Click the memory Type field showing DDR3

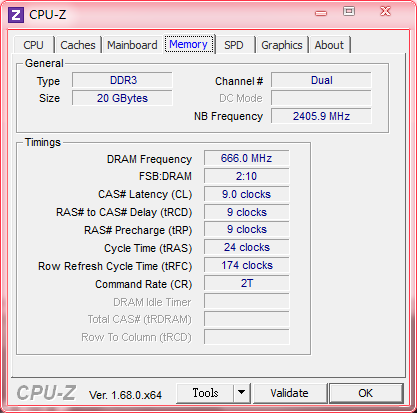point(122,80)
